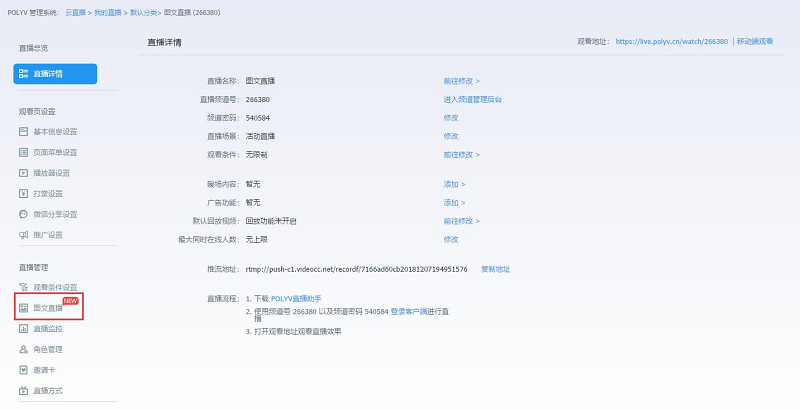Click 进入频道管理后台 link
Screen dimensions: 800x409
coord(472,99)
